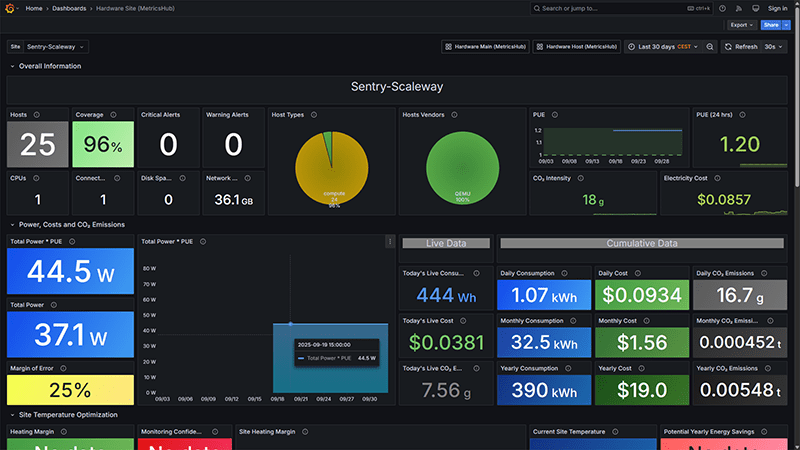Open the Last 30 days time picker
This screenshot has width=800, height=450.
[x=662, y=46]
